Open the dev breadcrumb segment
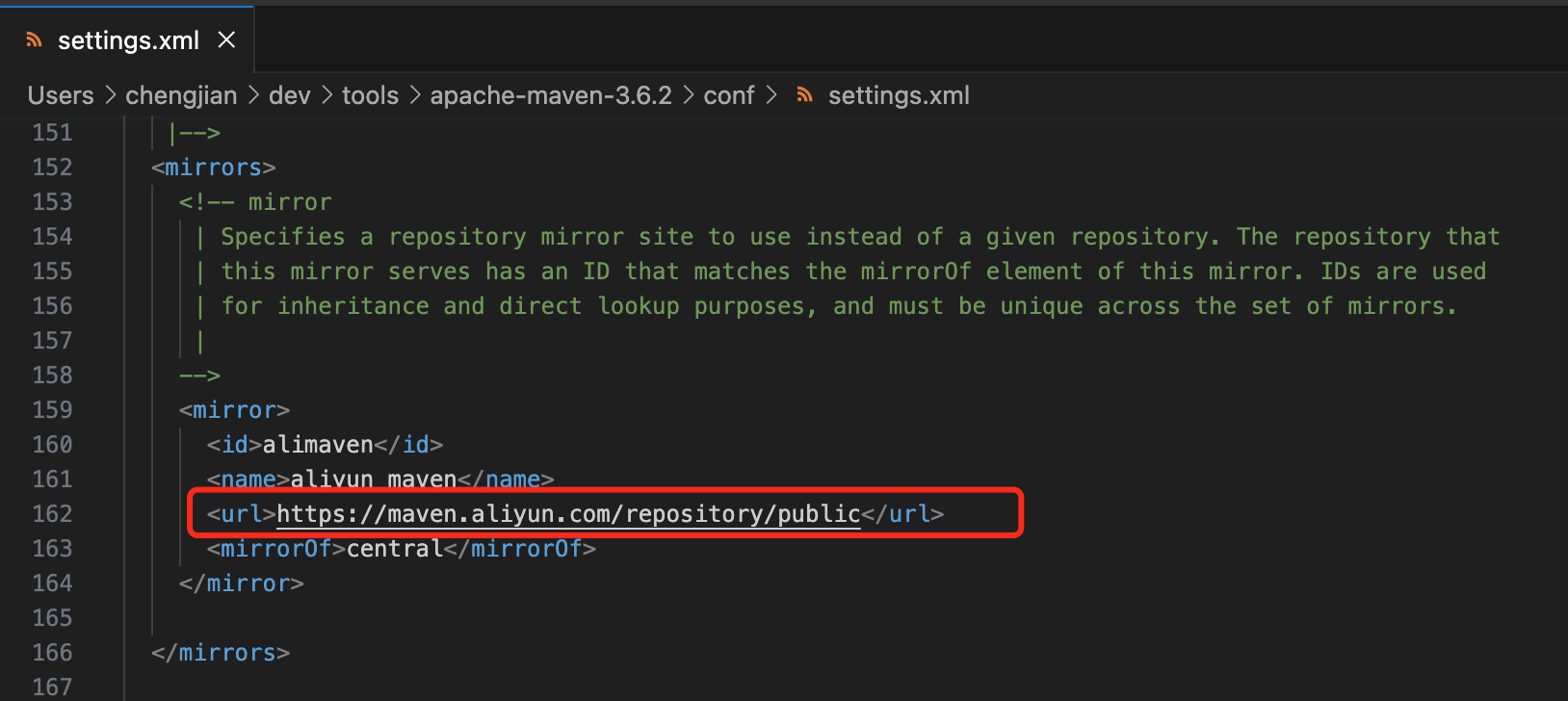Screen dimensions: 1568x701 tap(289, 95)
